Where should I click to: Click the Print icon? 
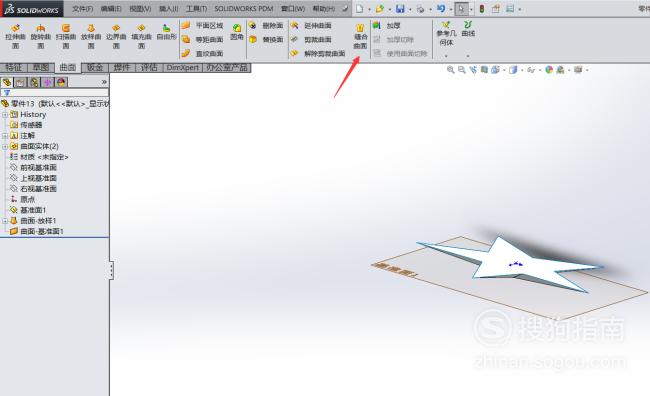[x=420, y=9]
